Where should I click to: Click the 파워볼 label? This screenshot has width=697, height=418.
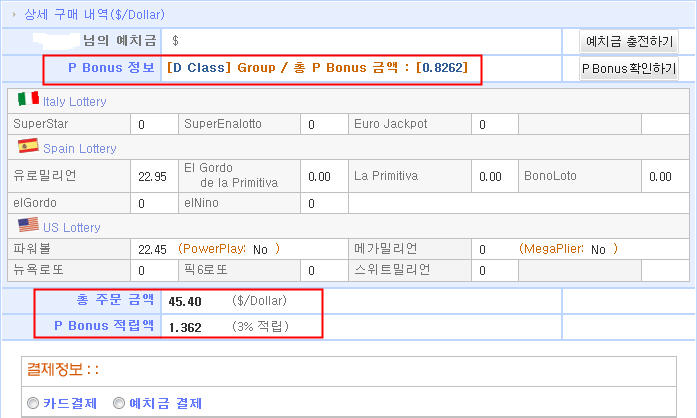(32, 248)
